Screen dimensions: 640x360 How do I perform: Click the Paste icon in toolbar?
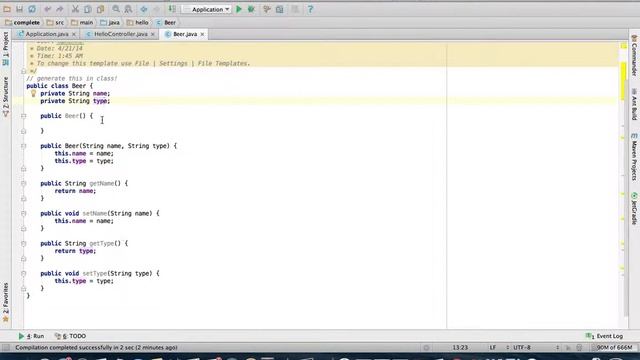click(100, 9)
